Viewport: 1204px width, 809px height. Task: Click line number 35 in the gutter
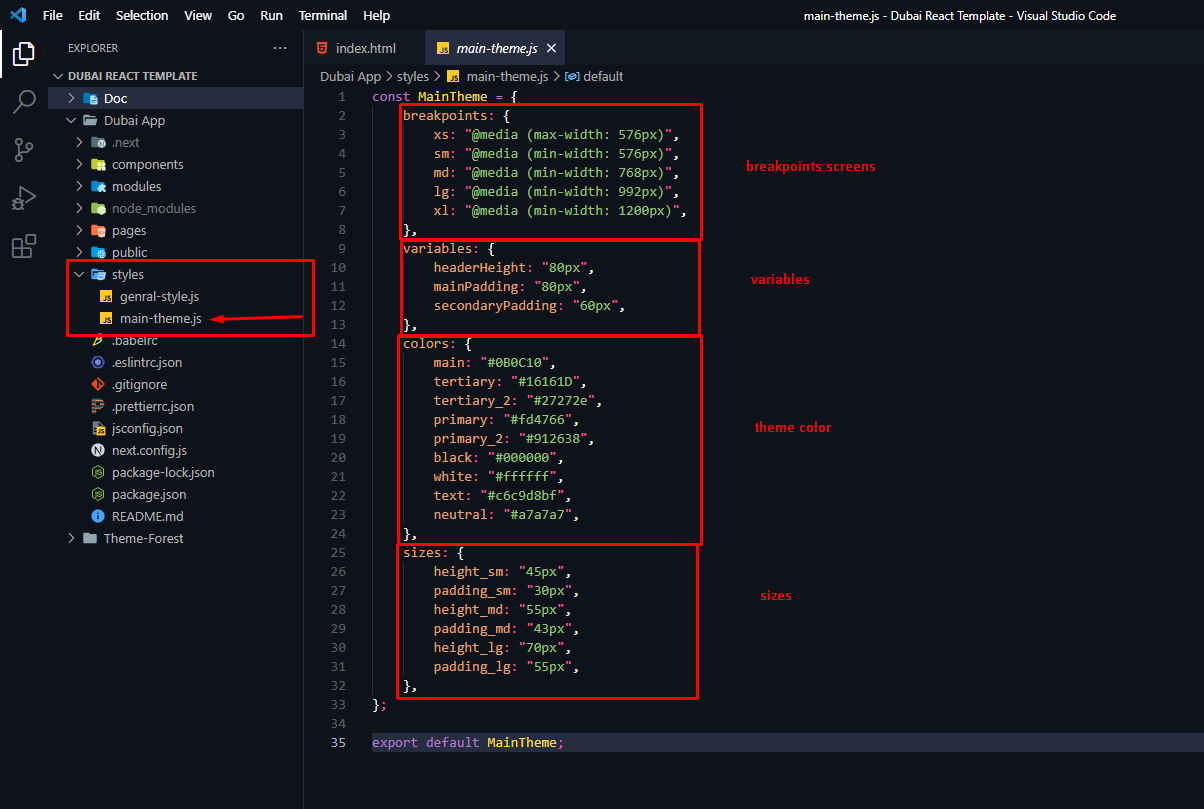338,743
